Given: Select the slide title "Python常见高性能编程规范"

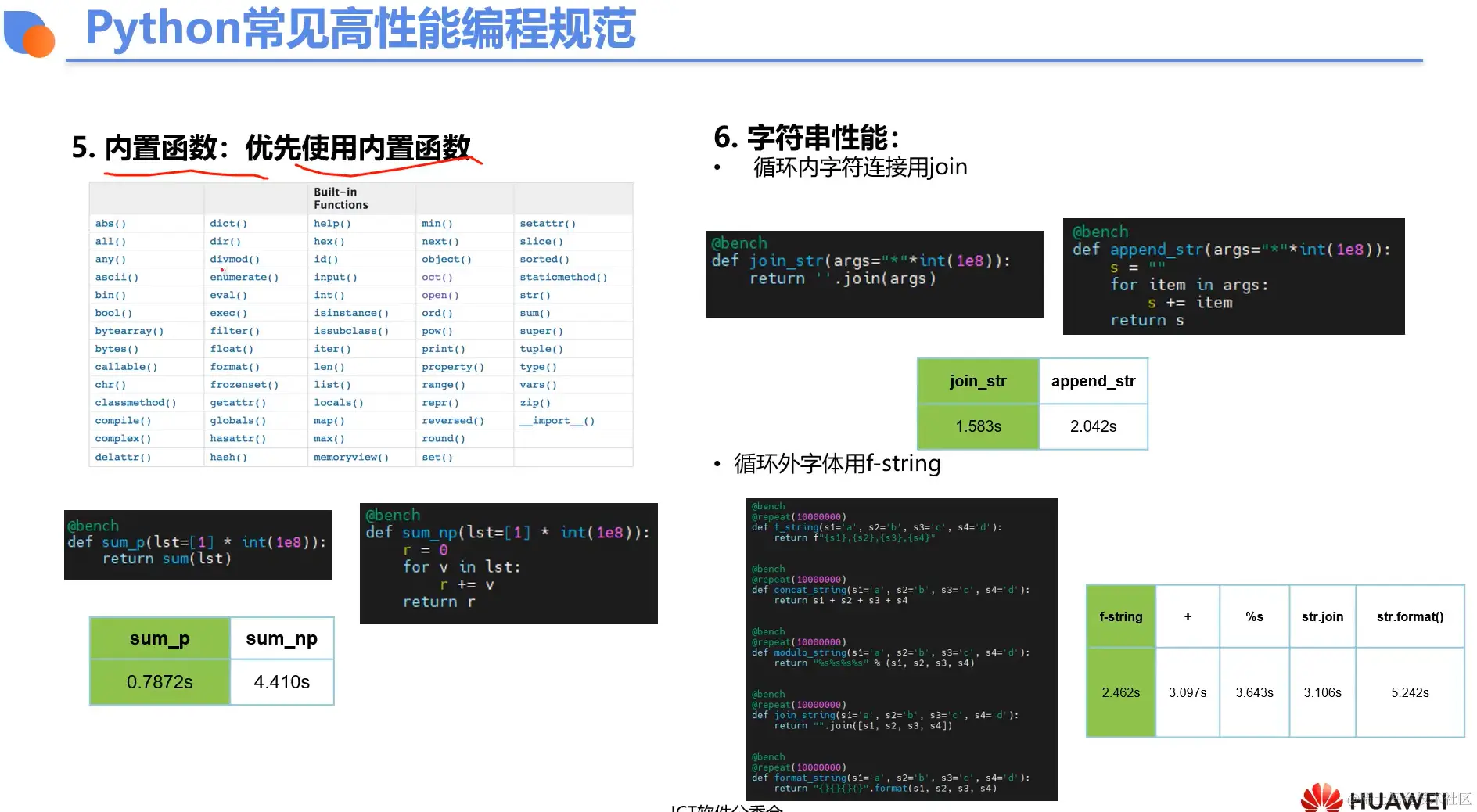Looking at the screenshot, I should [361, 29].
